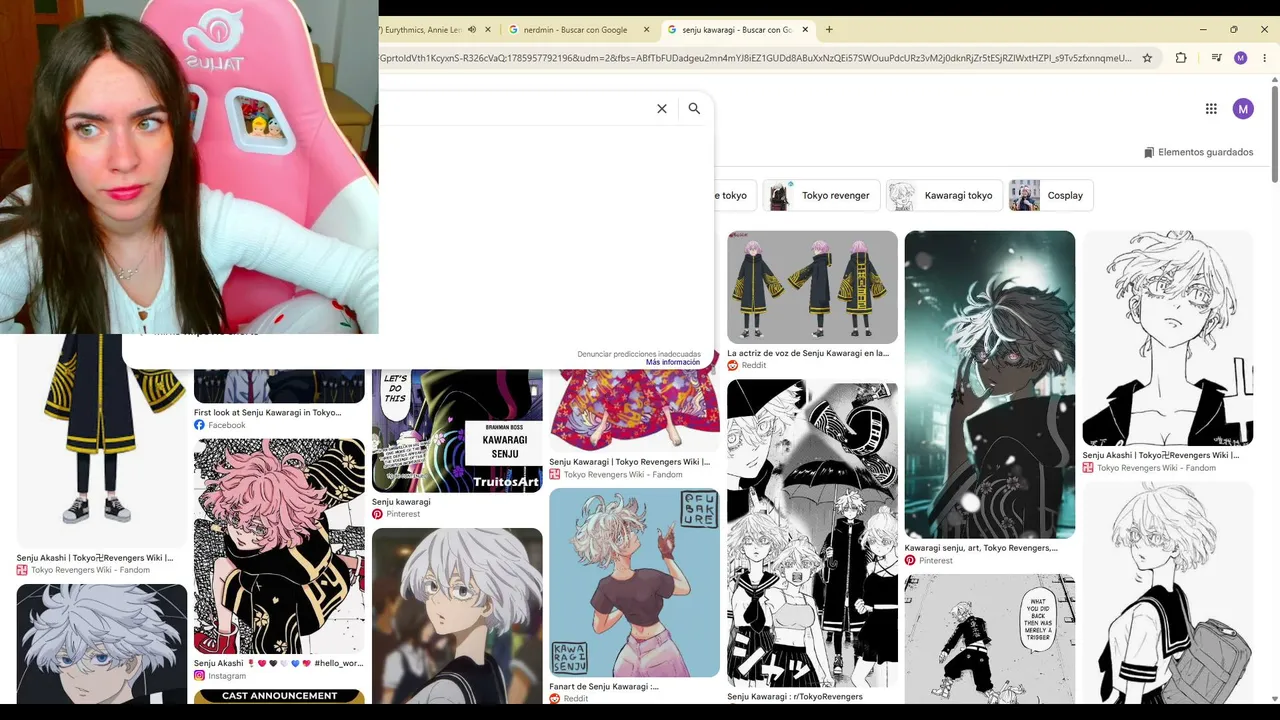Open the Chrome three-dot menu

coord(1265,58)
